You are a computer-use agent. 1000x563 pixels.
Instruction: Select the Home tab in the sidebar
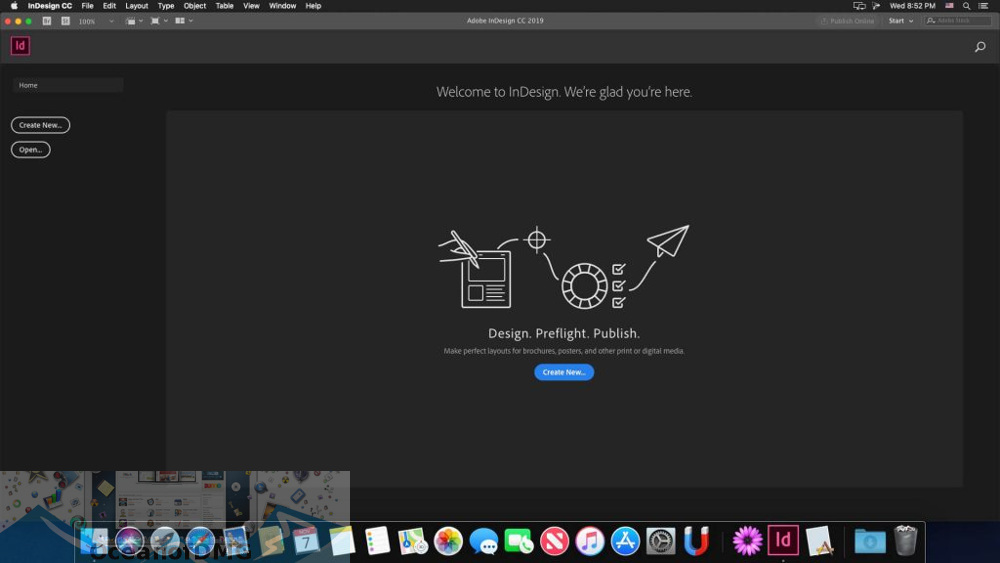[68, 85]
